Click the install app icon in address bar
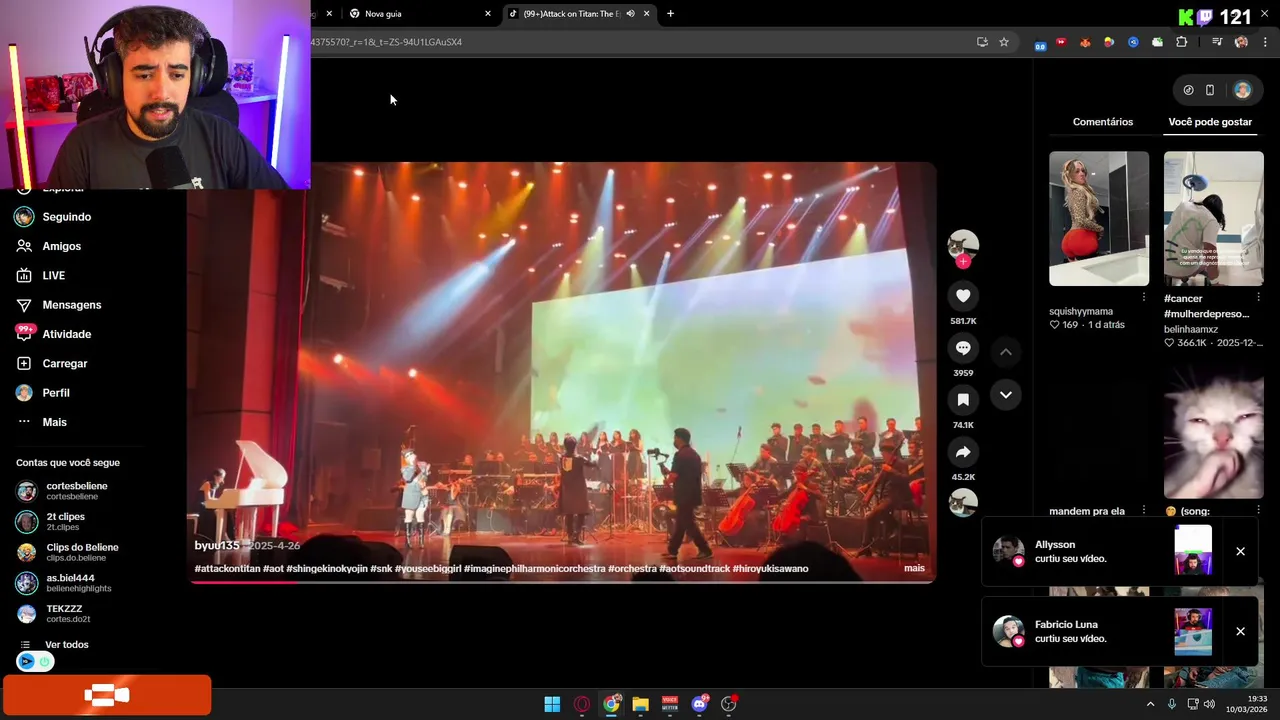 (982, 42)
